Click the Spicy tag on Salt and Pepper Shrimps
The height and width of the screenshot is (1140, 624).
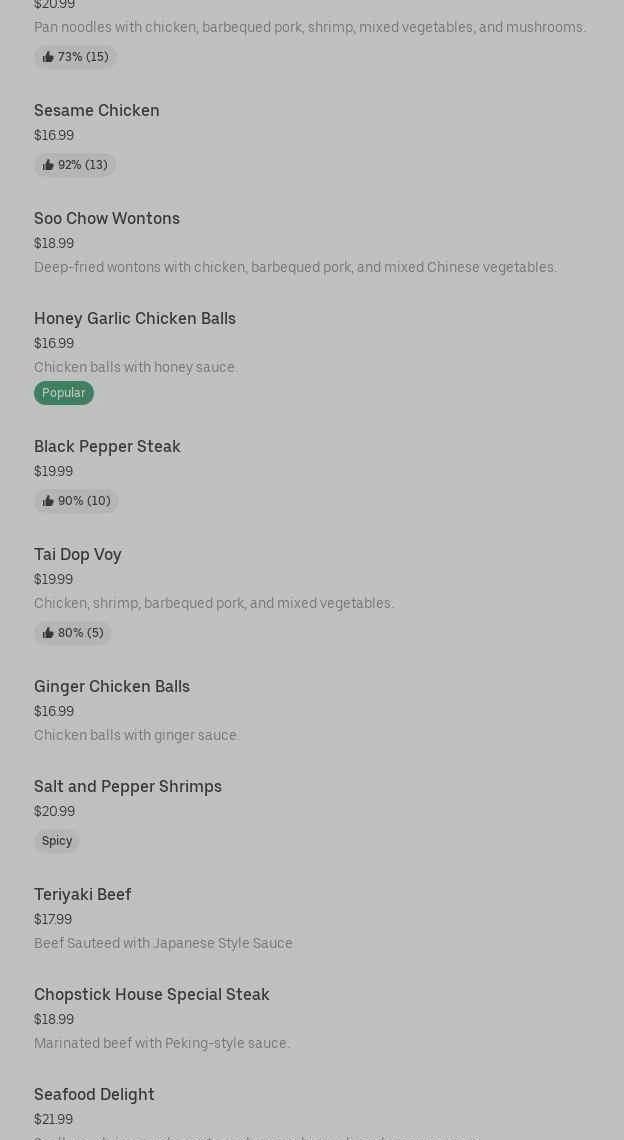point(57,841)
